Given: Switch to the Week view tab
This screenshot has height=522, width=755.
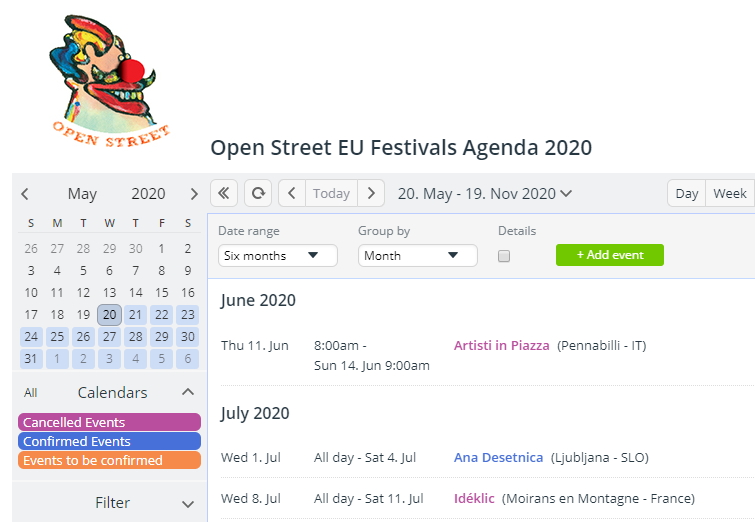Looking at the screenshot, I should (x=729, y=193).
